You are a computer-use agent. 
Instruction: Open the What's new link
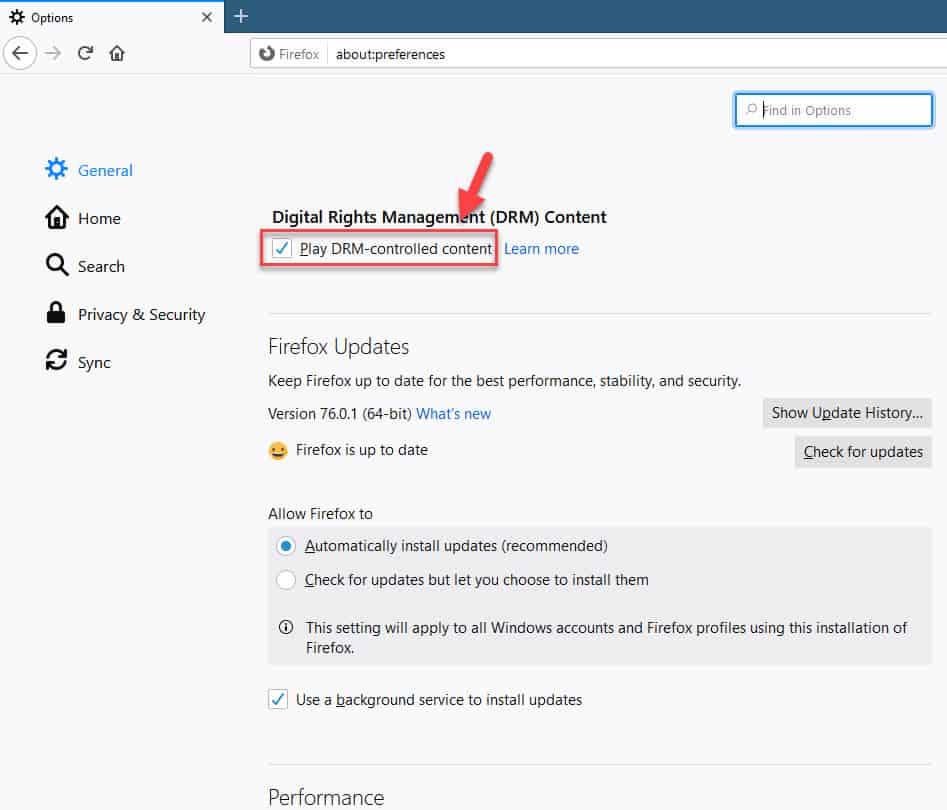454,414
